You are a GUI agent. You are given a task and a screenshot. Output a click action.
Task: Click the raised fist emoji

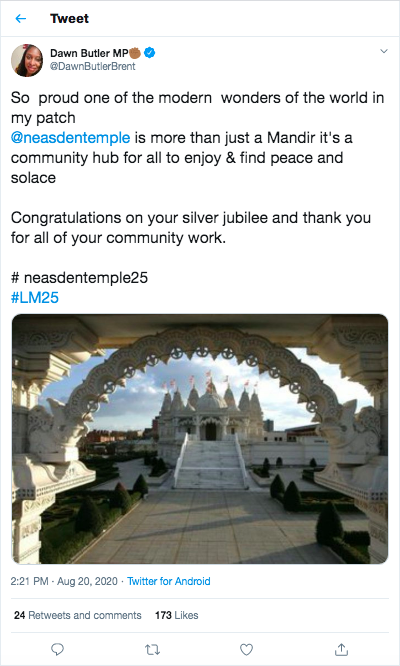point(135,53)
